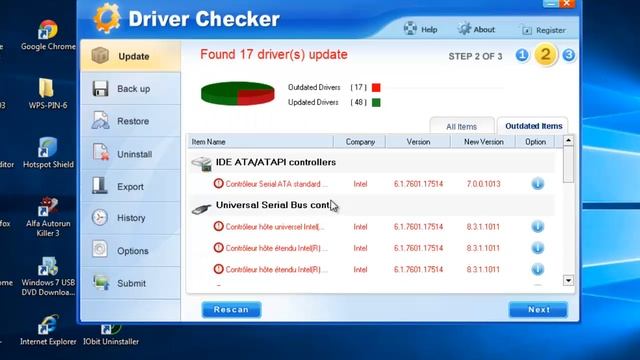Click the drivers pie chart
The image size is (640, 360).
pos(238,93)
